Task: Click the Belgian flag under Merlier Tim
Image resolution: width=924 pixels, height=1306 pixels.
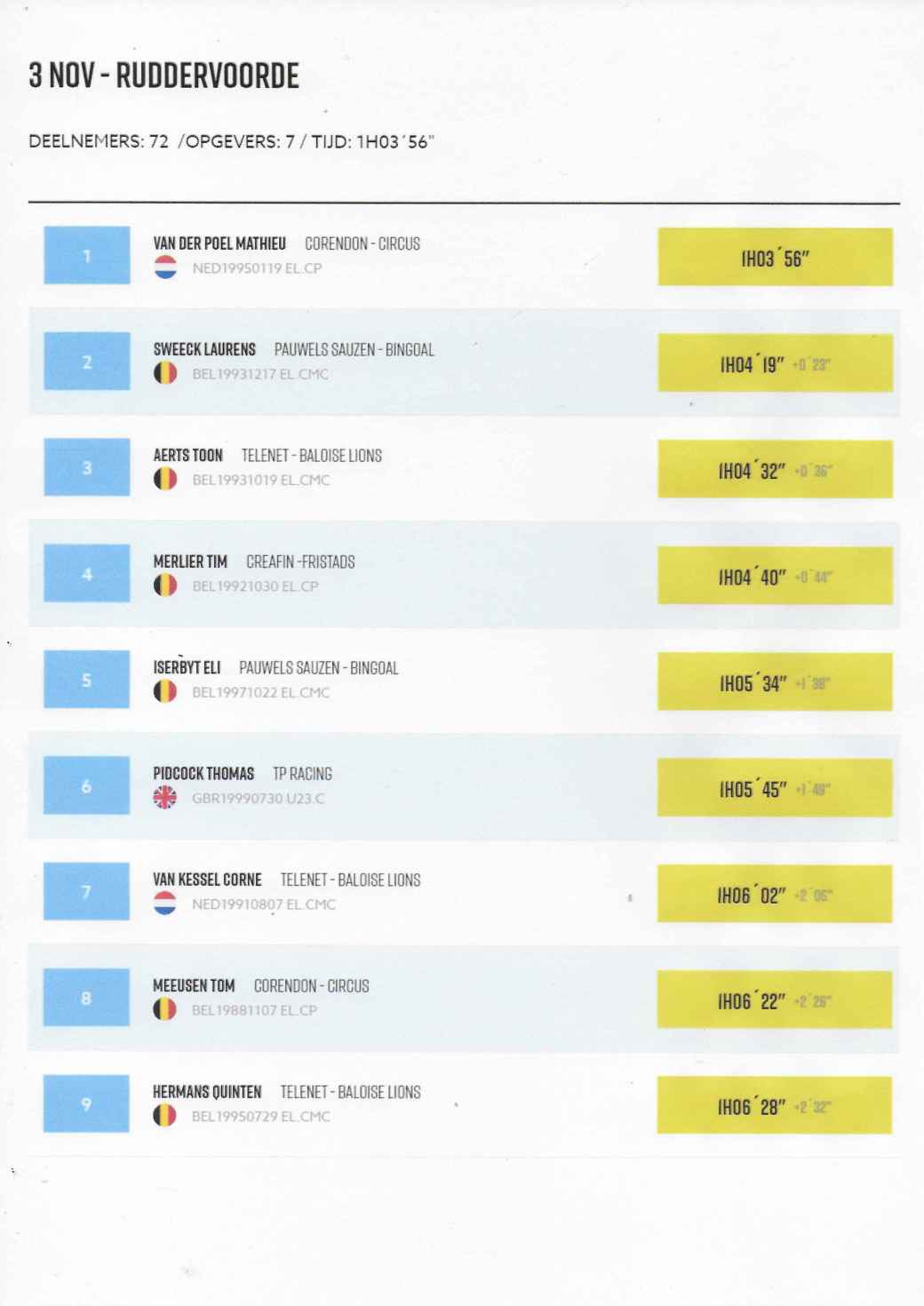Action: tap(165, 585)
